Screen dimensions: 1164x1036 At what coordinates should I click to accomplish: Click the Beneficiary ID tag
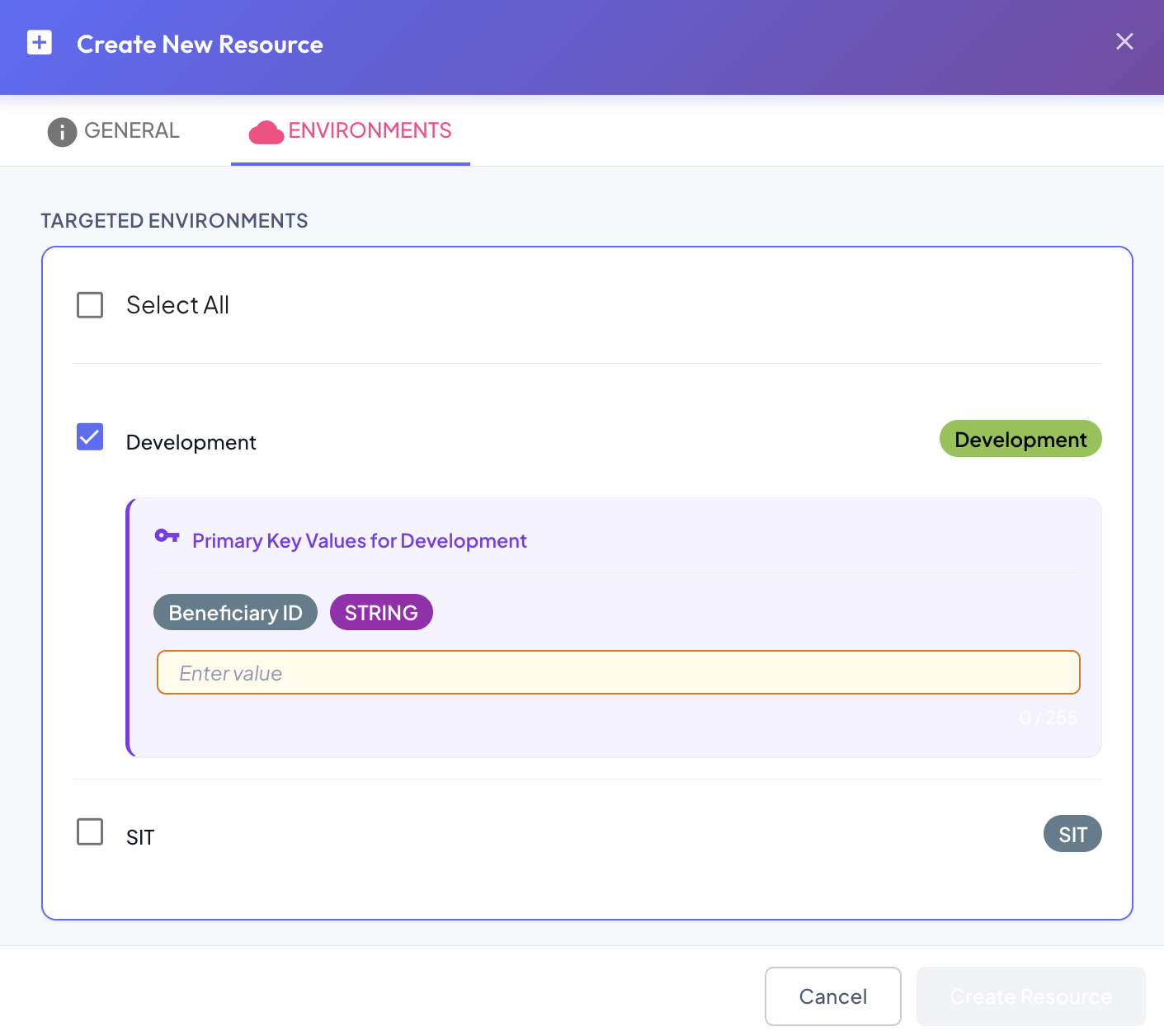point(235,612)
